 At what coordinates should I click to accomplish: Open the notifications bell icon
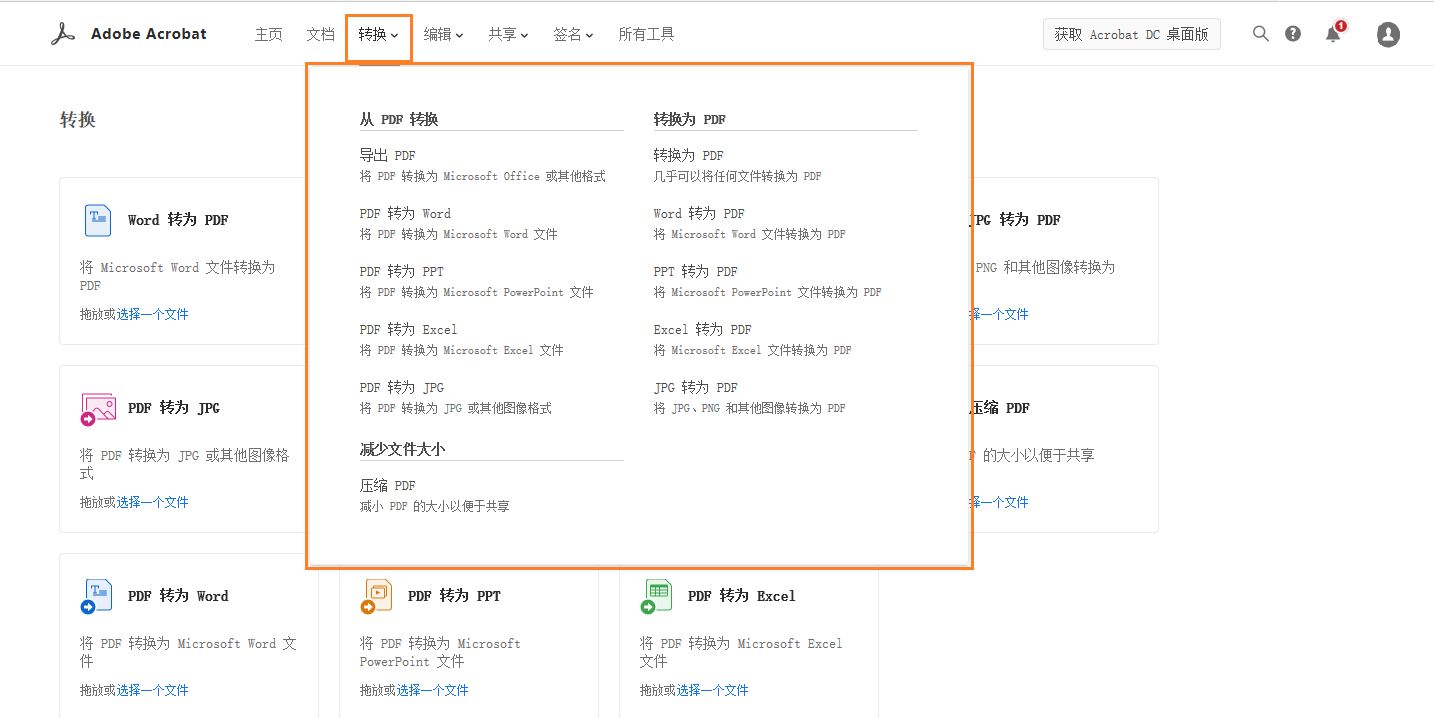pos(1333,34)
